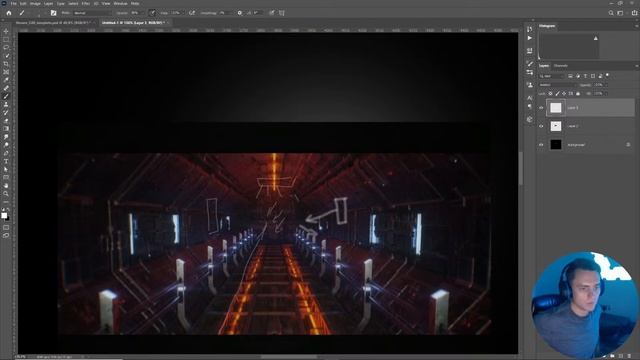Open the File menu

coord(13,3)
